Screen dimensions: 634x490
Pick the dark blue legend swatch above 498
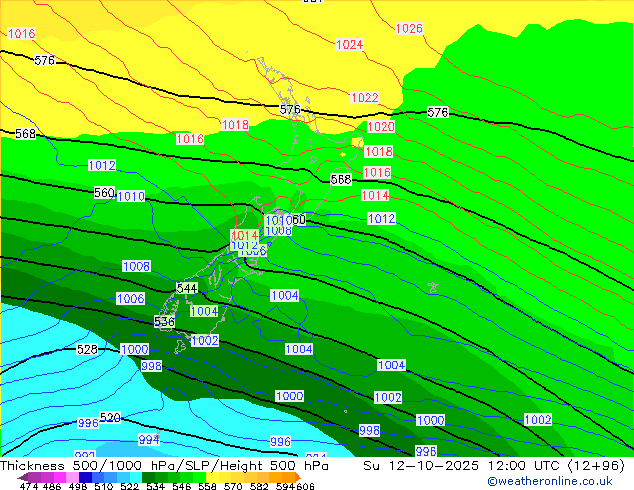pyautogui.click(x=85, y=477)
